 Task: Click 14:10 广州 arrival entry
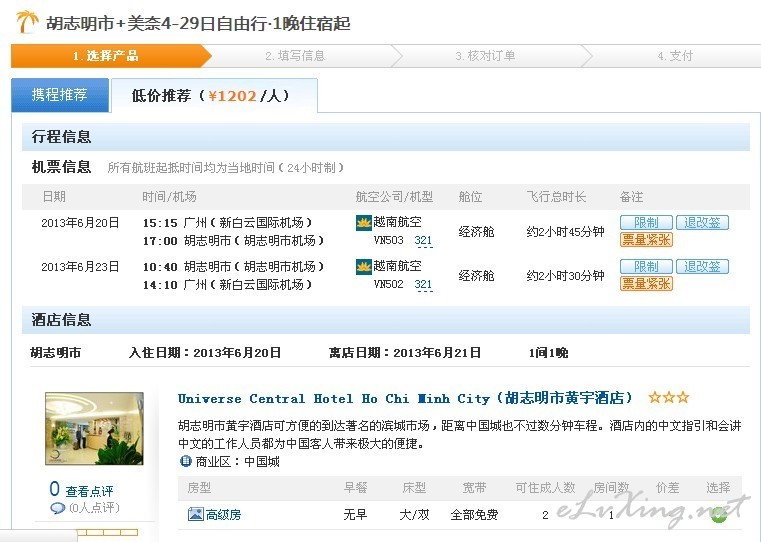pyautogui.click(x=228, y=284)
